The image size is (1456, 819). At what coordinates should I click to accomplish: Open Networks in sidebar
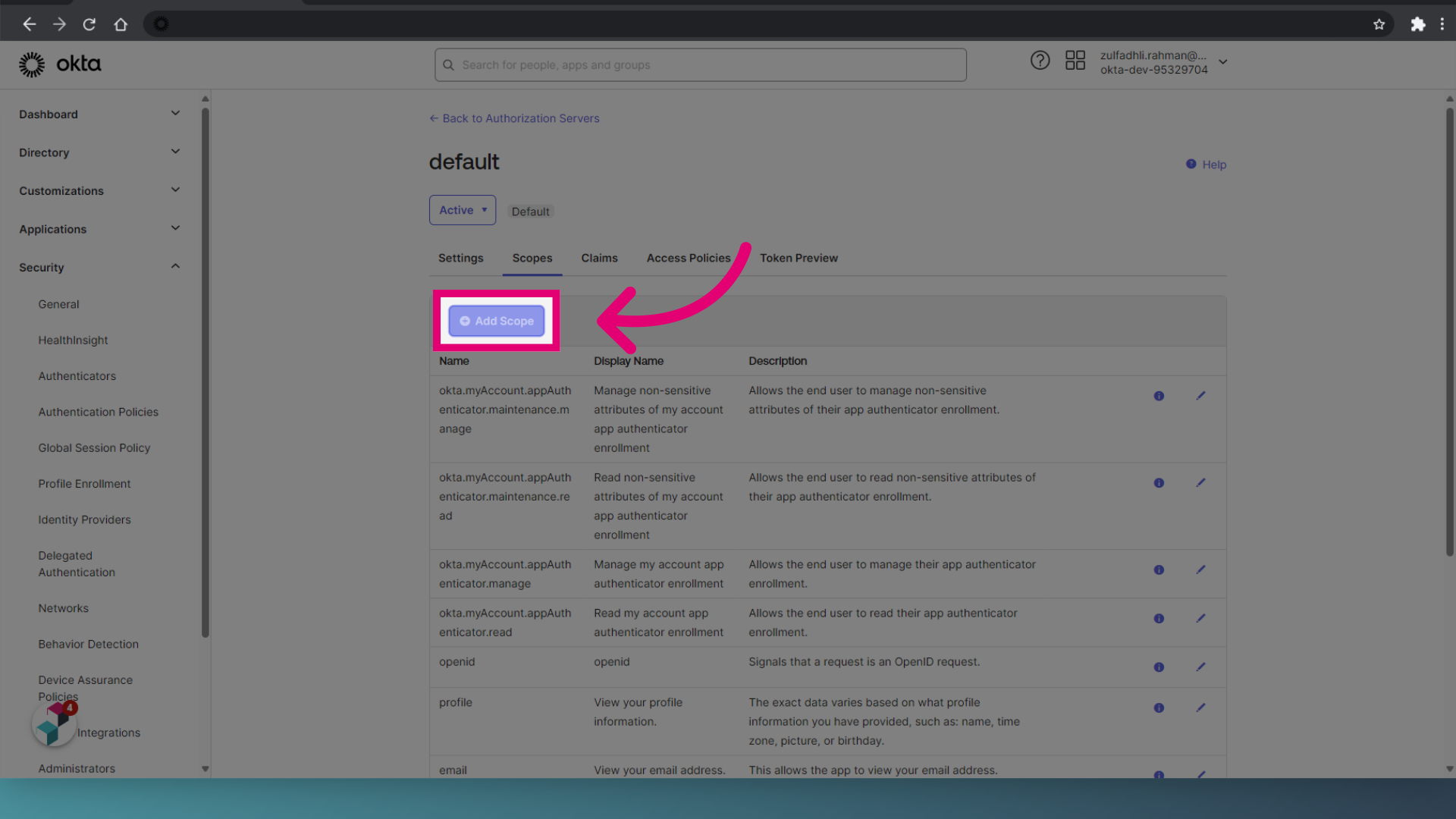click(x=63, y=608)
